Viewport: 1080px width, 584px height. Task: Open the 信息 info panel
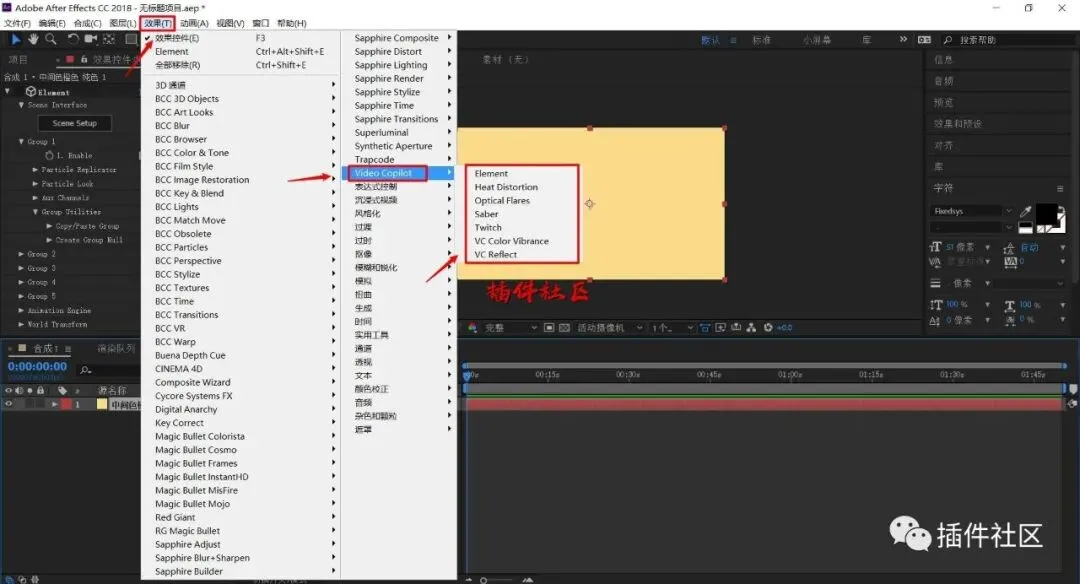943,60
